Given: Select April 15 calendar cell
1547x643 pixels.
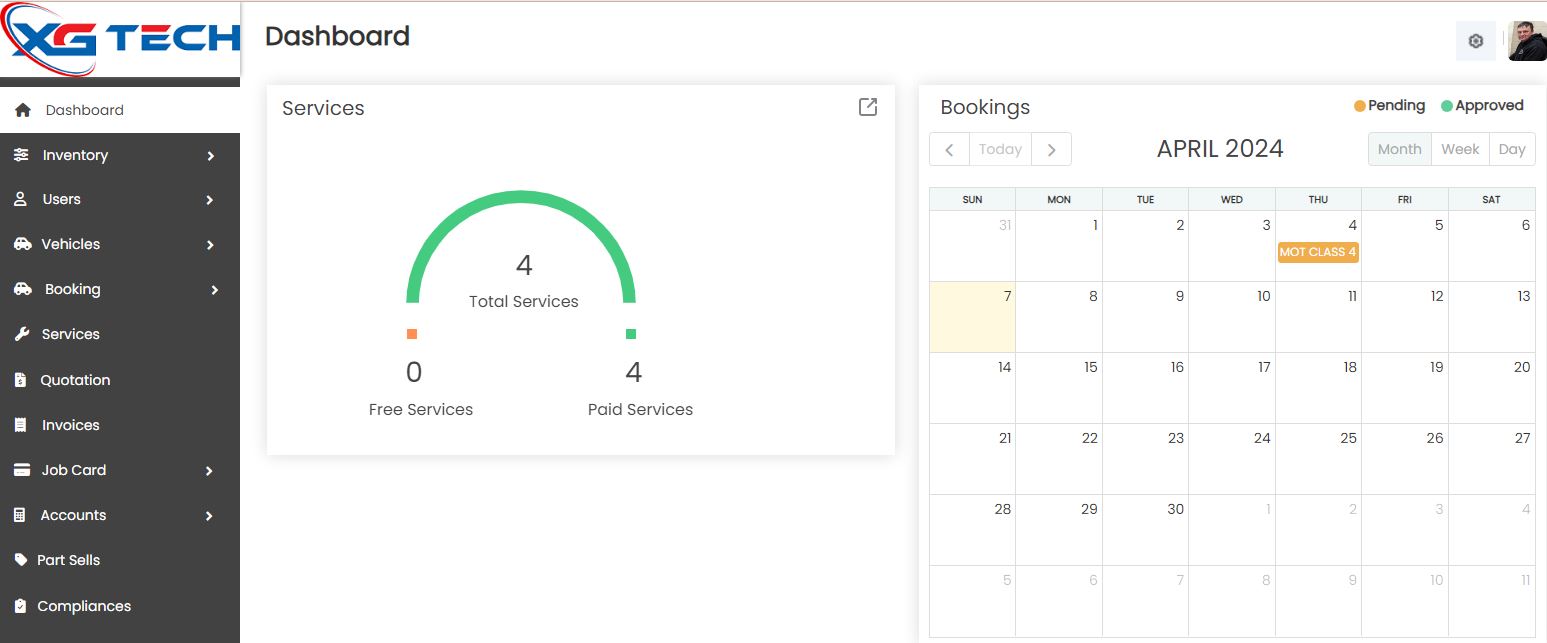Looking at the screenshot, I should click(1059, 388).
